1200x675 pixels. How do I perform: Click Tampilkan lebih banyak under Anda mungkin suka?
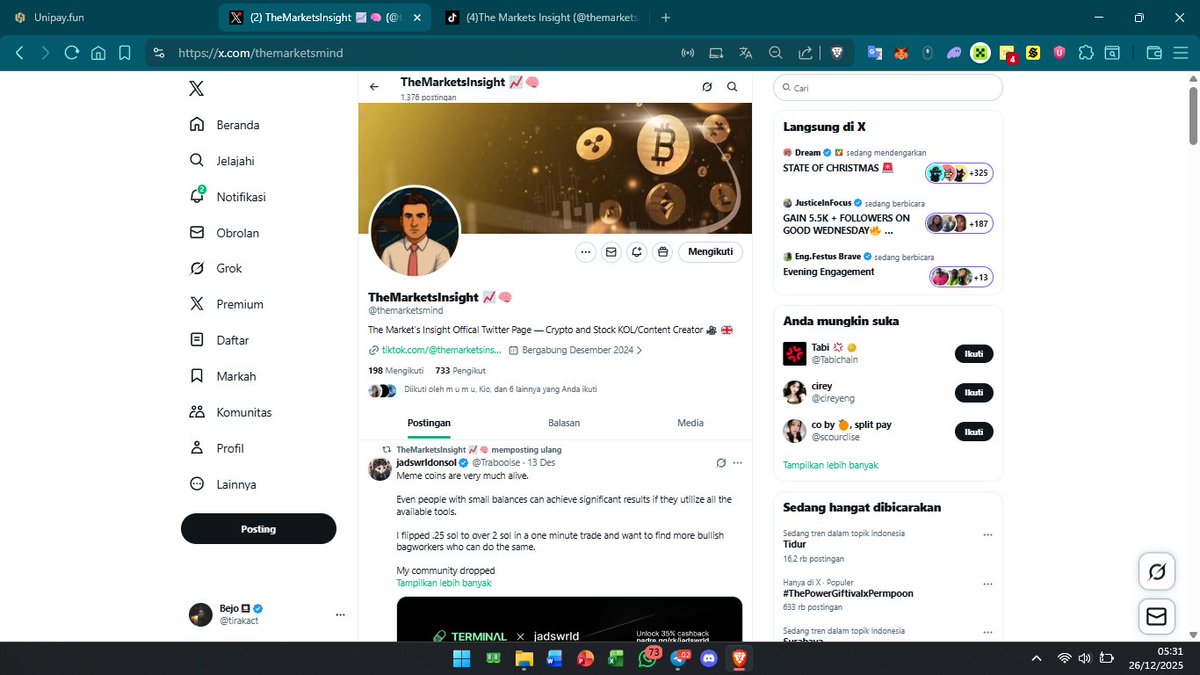click(831, 464)
